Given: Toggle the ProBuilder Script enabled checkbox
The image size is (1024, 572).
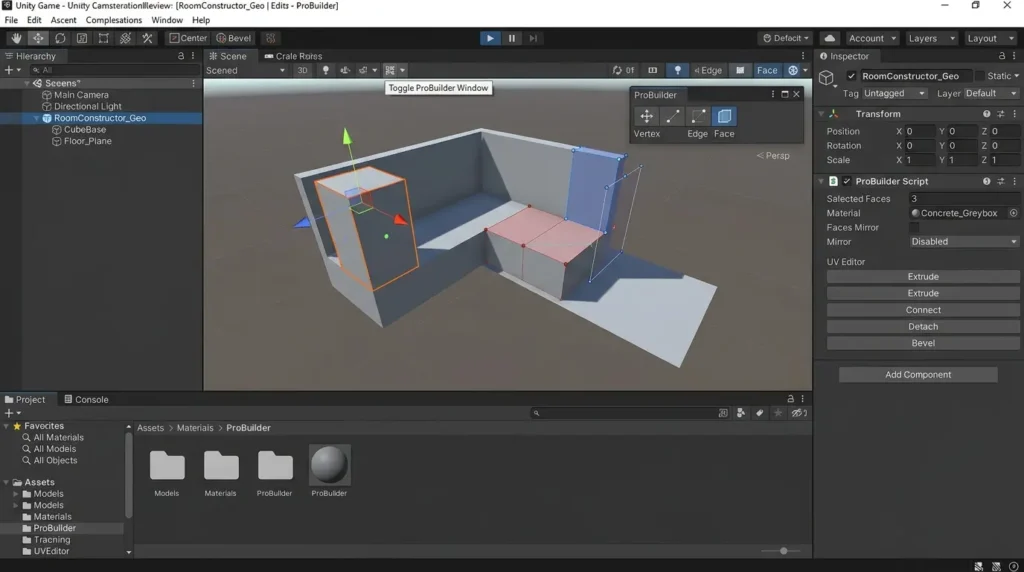Looking at the screenshot, I should [846, 181].
